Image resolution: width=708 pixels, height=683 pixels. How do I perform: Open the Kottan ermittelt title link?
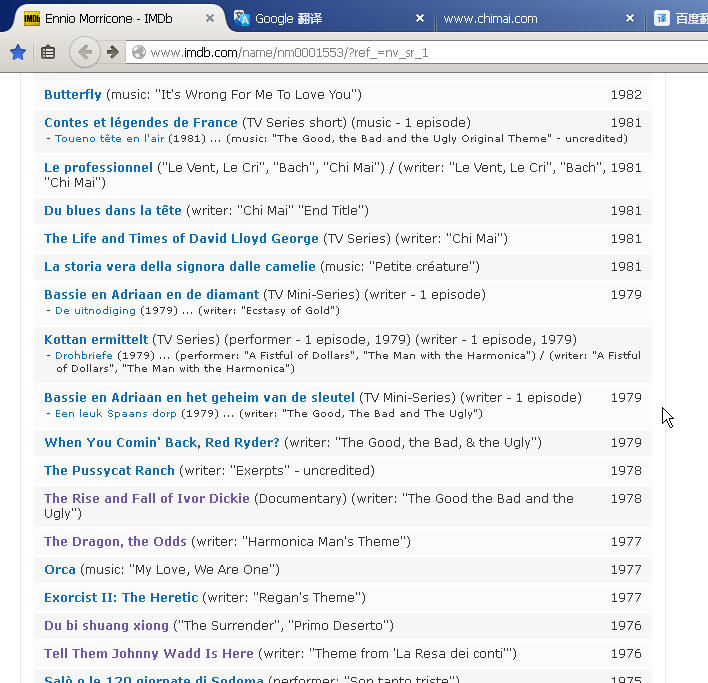tap(96, 340)
